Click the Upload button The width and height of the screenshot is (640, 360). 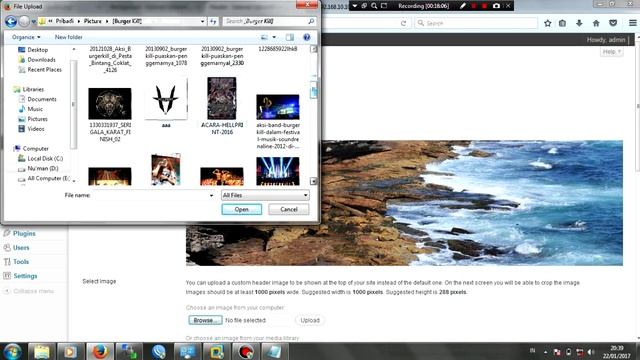coord(310,320)
